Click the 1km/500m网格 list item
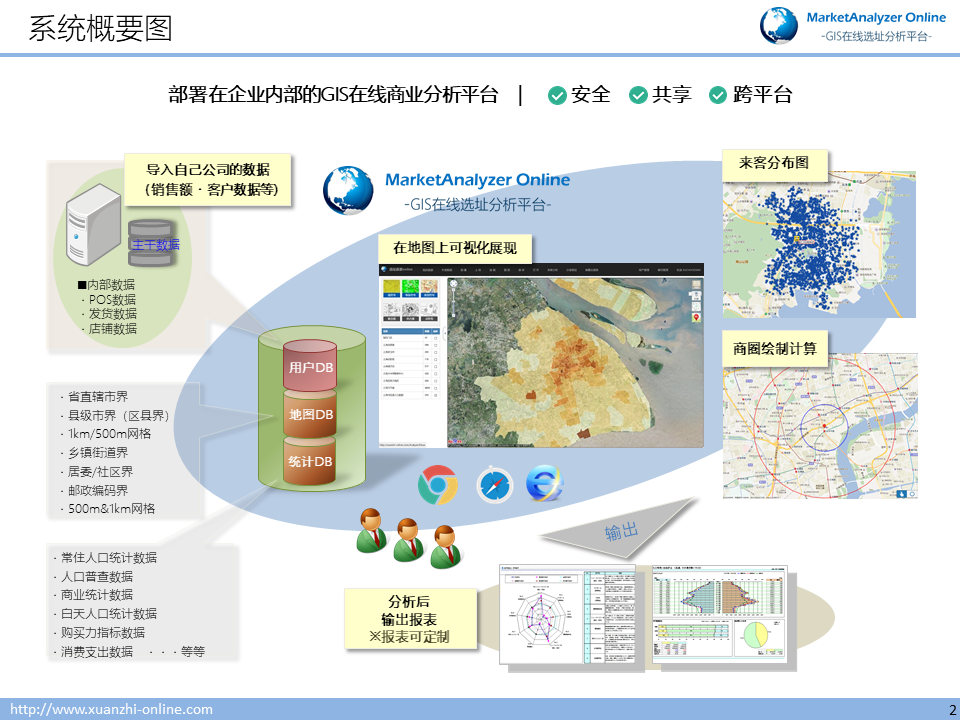This screenshot has height=720, width=960. [106, 434]
